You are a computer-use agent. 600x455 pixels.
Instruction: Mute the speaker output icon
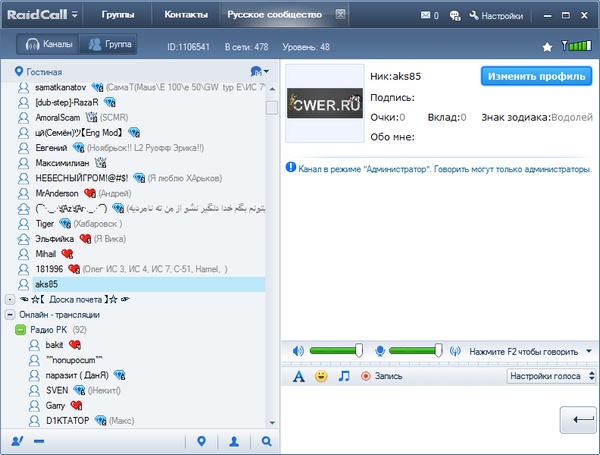pyautogui.click(x=297, y=351)
